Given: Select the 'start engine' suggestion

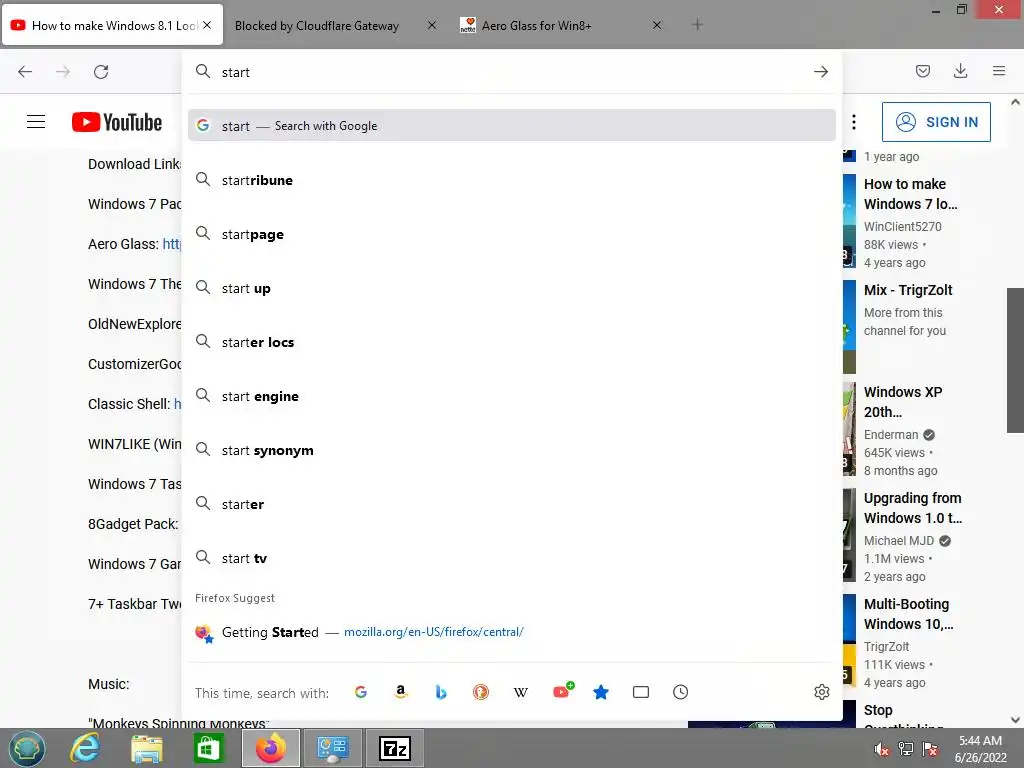Looking at the screenshot, I should coord(512,396).
